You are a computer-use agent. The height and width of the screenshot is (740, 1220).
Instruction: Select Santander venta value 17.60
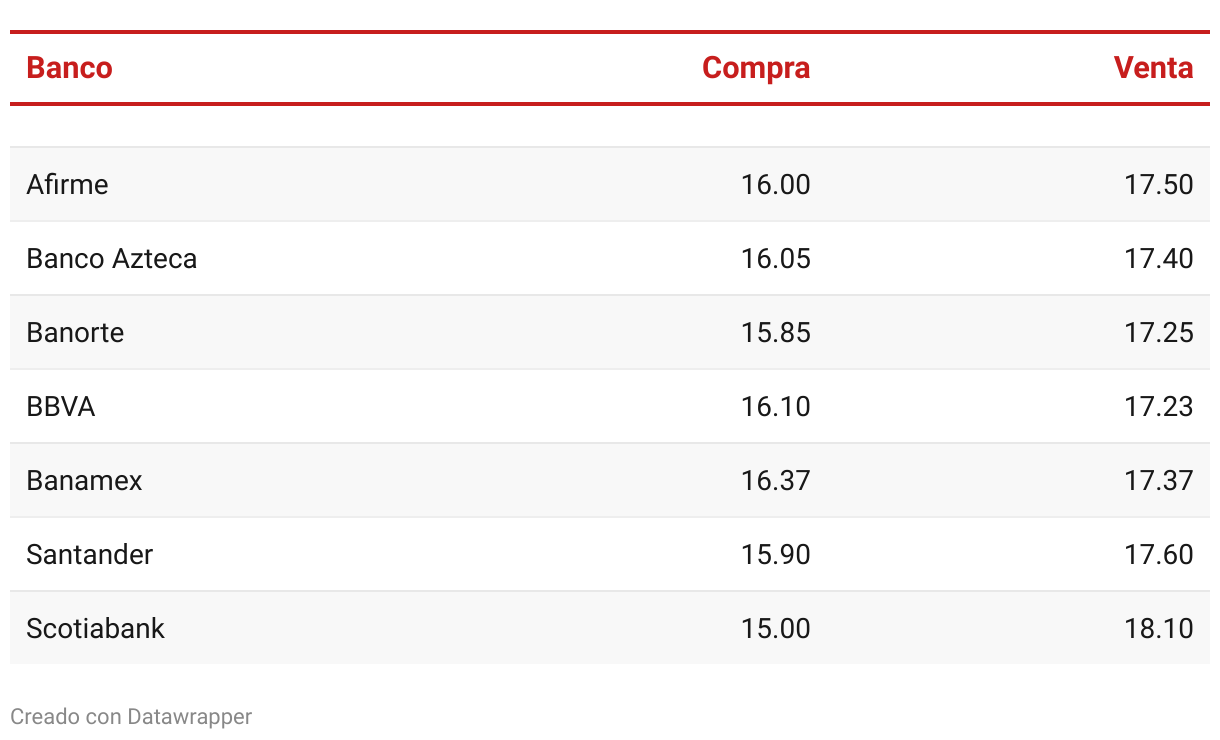click(x=1159, y=555)
